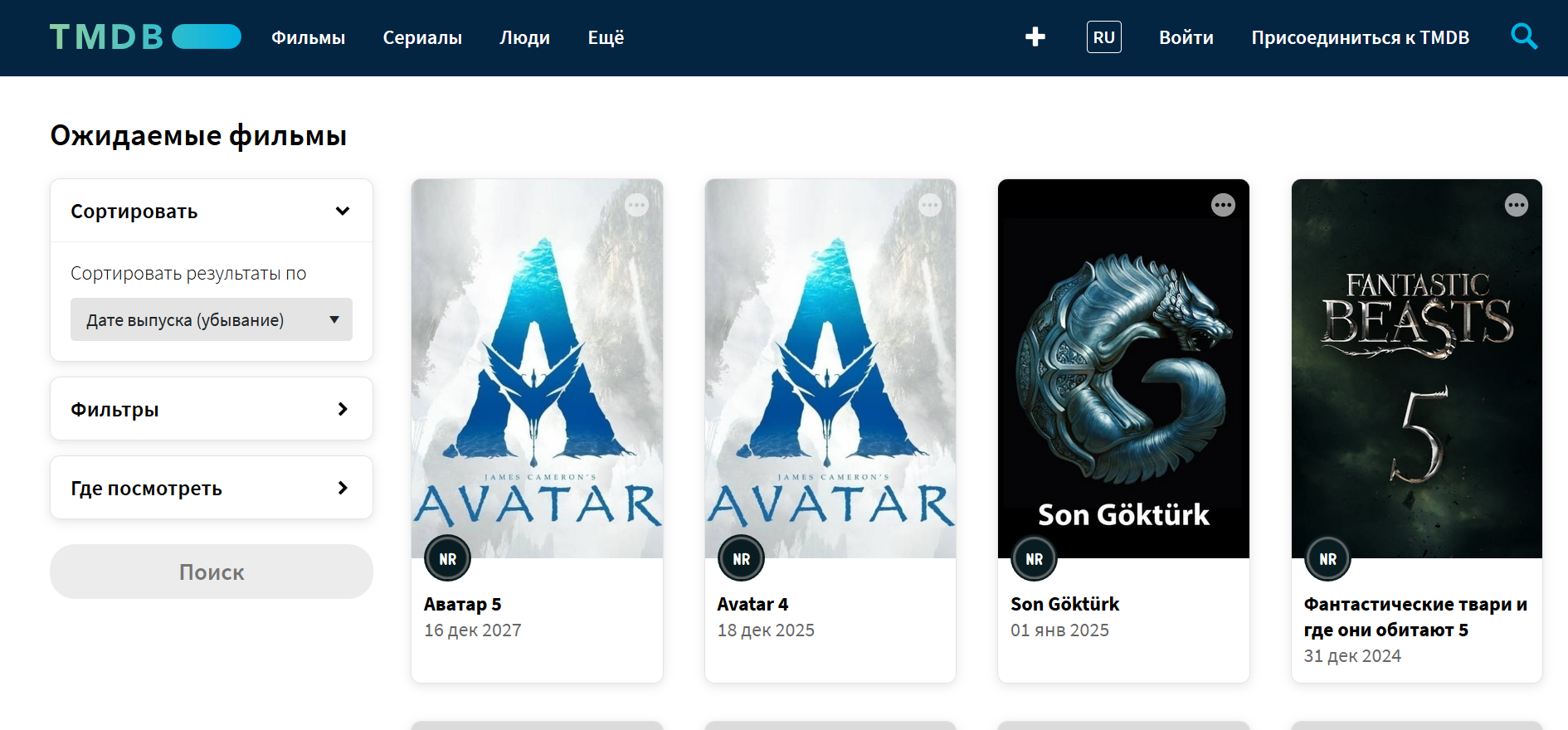
Task: Switch language using the RU button
Action: (1103, 37)
